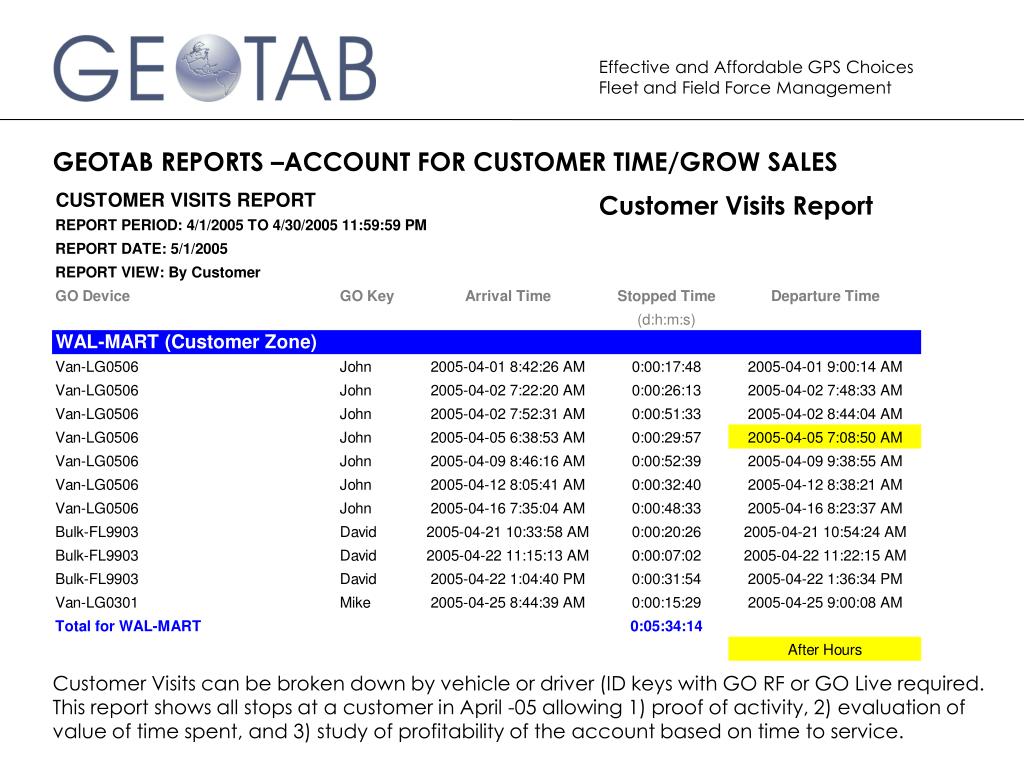Click the yellow 'After Hours' legend box
This screenshot has height=768, width=1024.
coord(825,649)
